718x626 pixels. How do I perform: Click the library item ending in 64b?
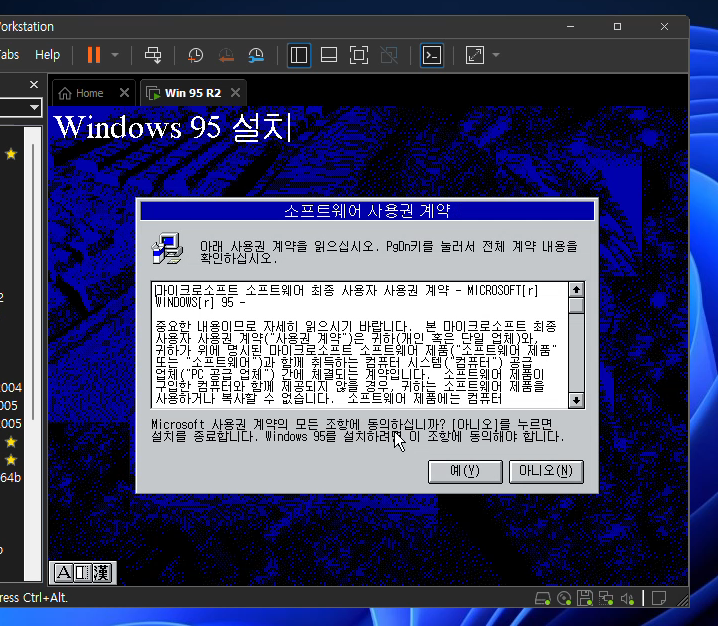click(11, 478)
